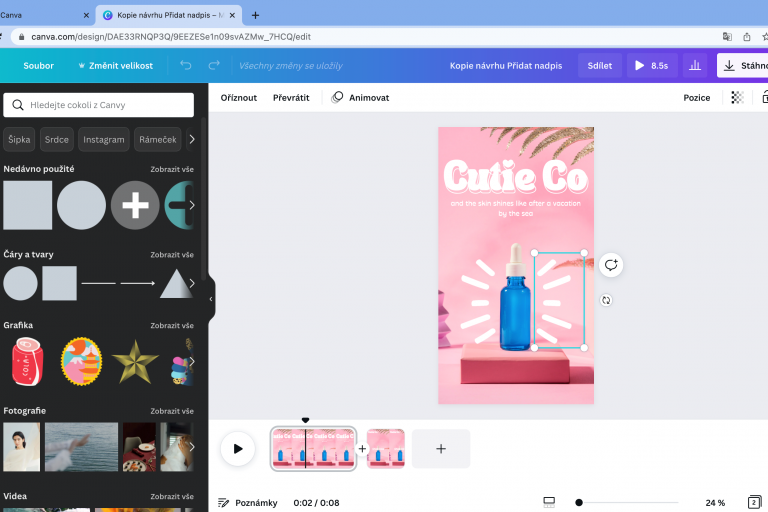The image size is (768, 512).
Task: Click the undo arrow in top bar
Action: (185, 65)
